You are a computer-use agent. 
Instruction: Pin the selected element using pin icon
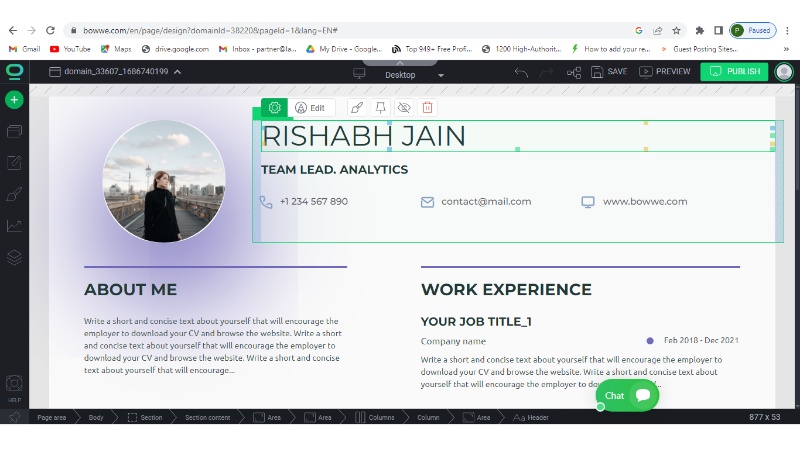pos(380,108)
